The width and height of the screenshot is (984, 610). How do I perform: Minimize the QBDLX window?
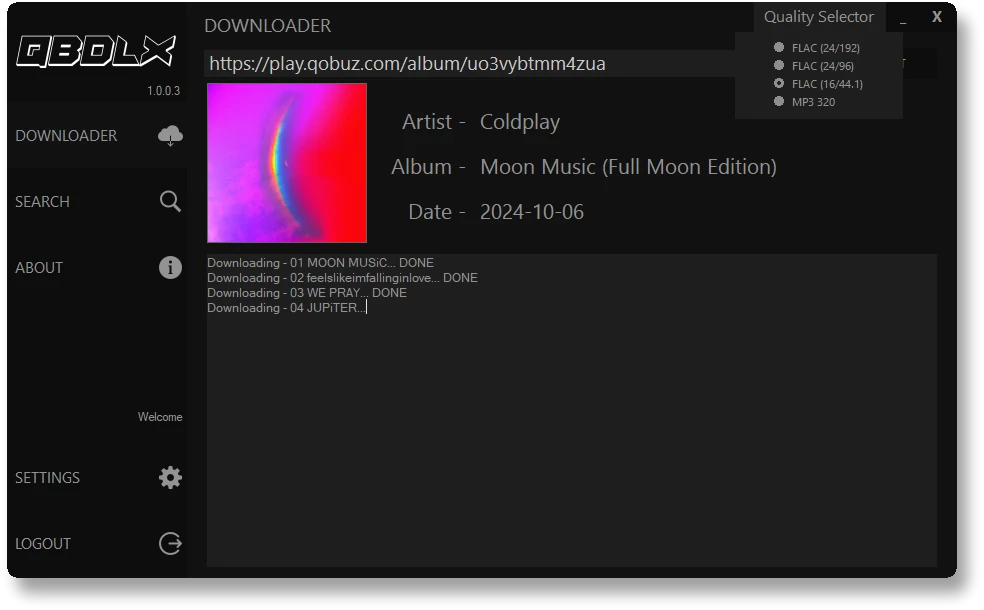[903, 19]
